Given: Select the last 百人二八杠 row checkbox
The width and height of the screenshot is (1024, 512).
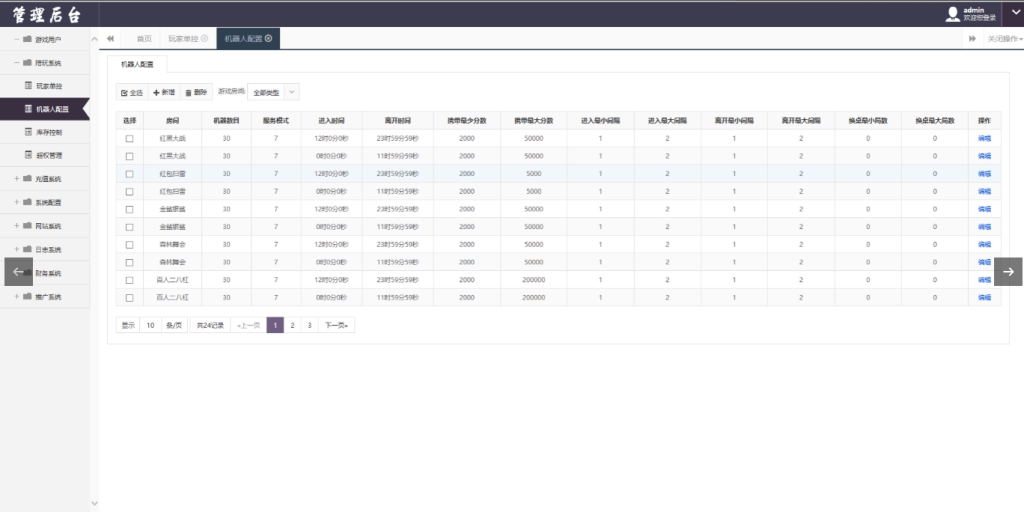Looking at the screenshot, I should tap(129, 298).
